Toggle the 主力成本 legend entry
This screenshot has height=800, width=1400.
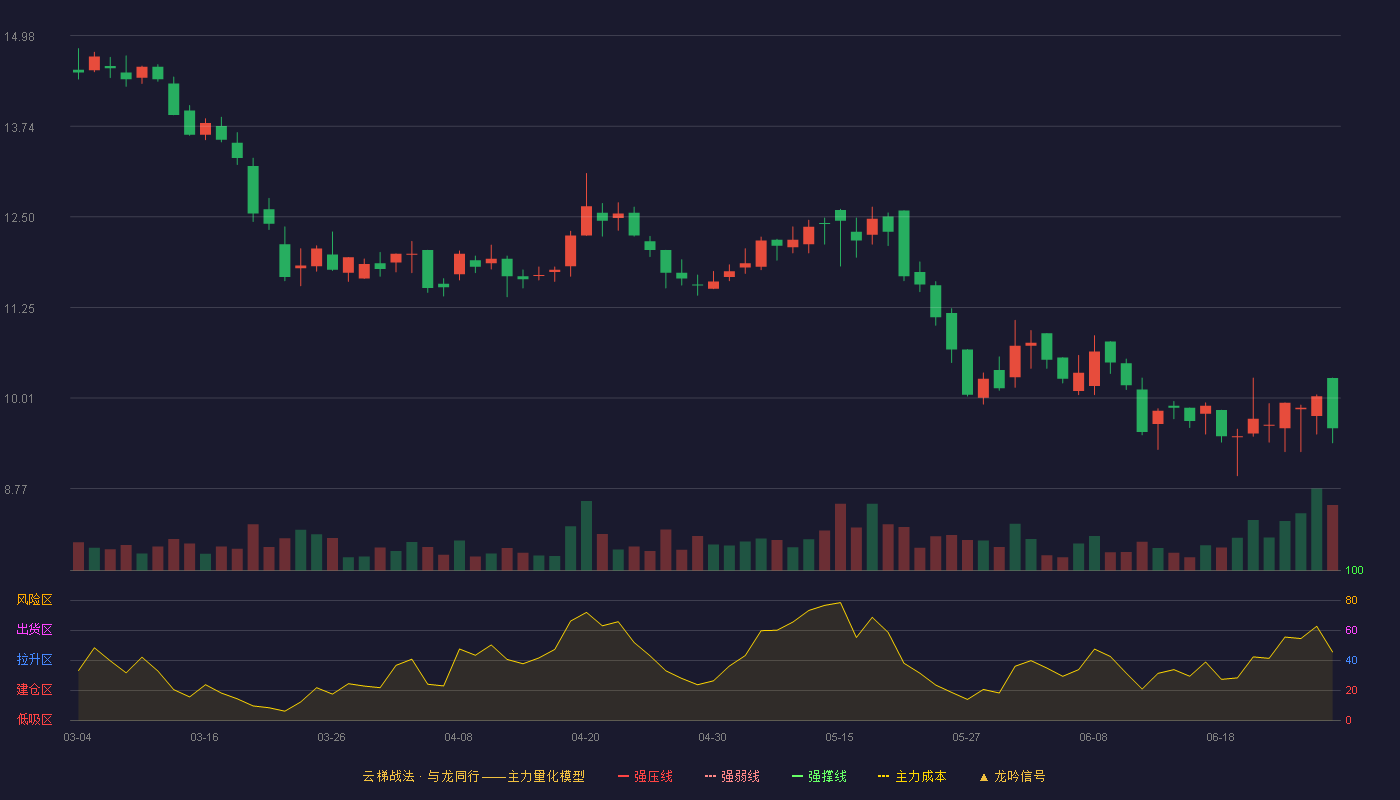pyautogui.click(x=912, y=776)
